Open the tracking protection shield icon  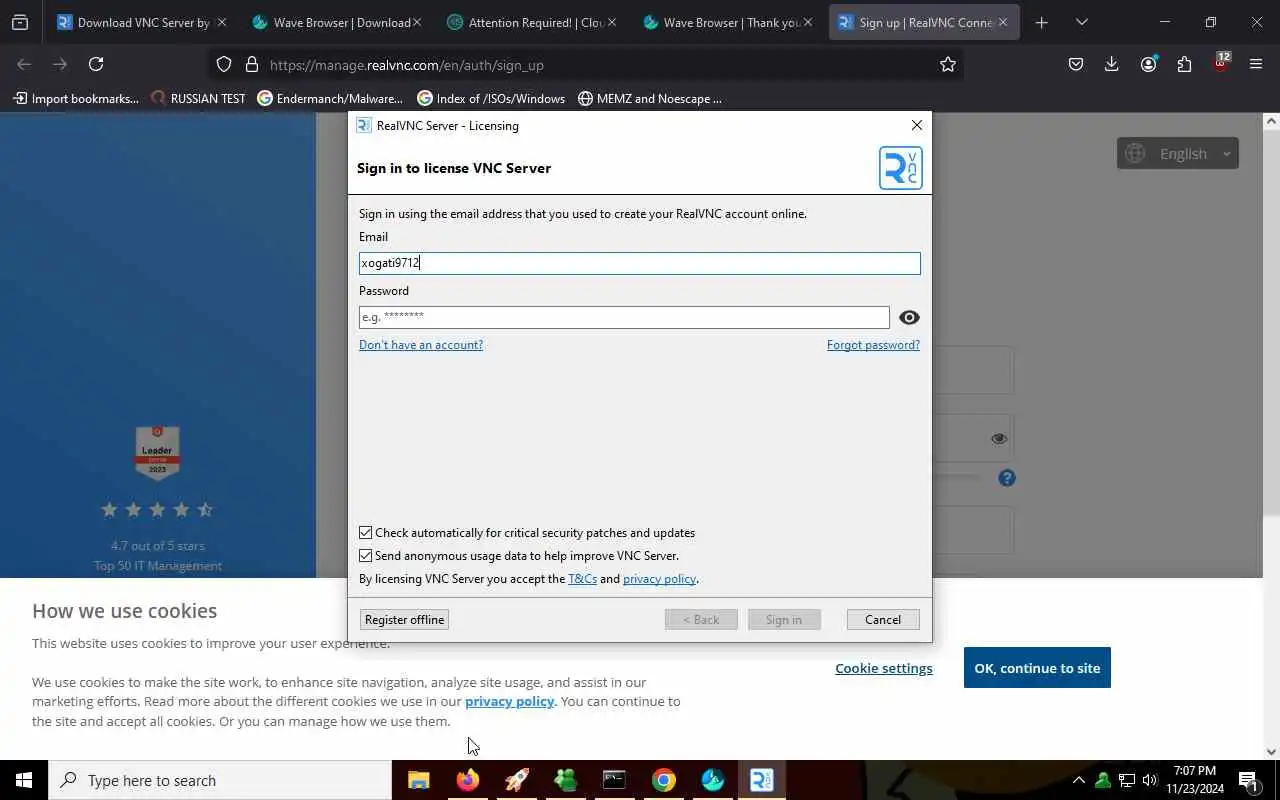(x=224, y=64)
